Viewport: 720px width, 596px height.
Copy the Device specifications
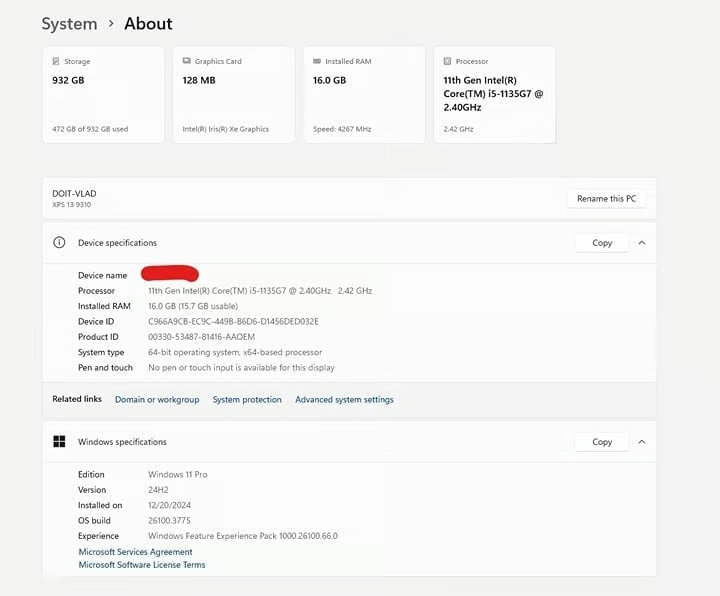[x=601, y=243]
